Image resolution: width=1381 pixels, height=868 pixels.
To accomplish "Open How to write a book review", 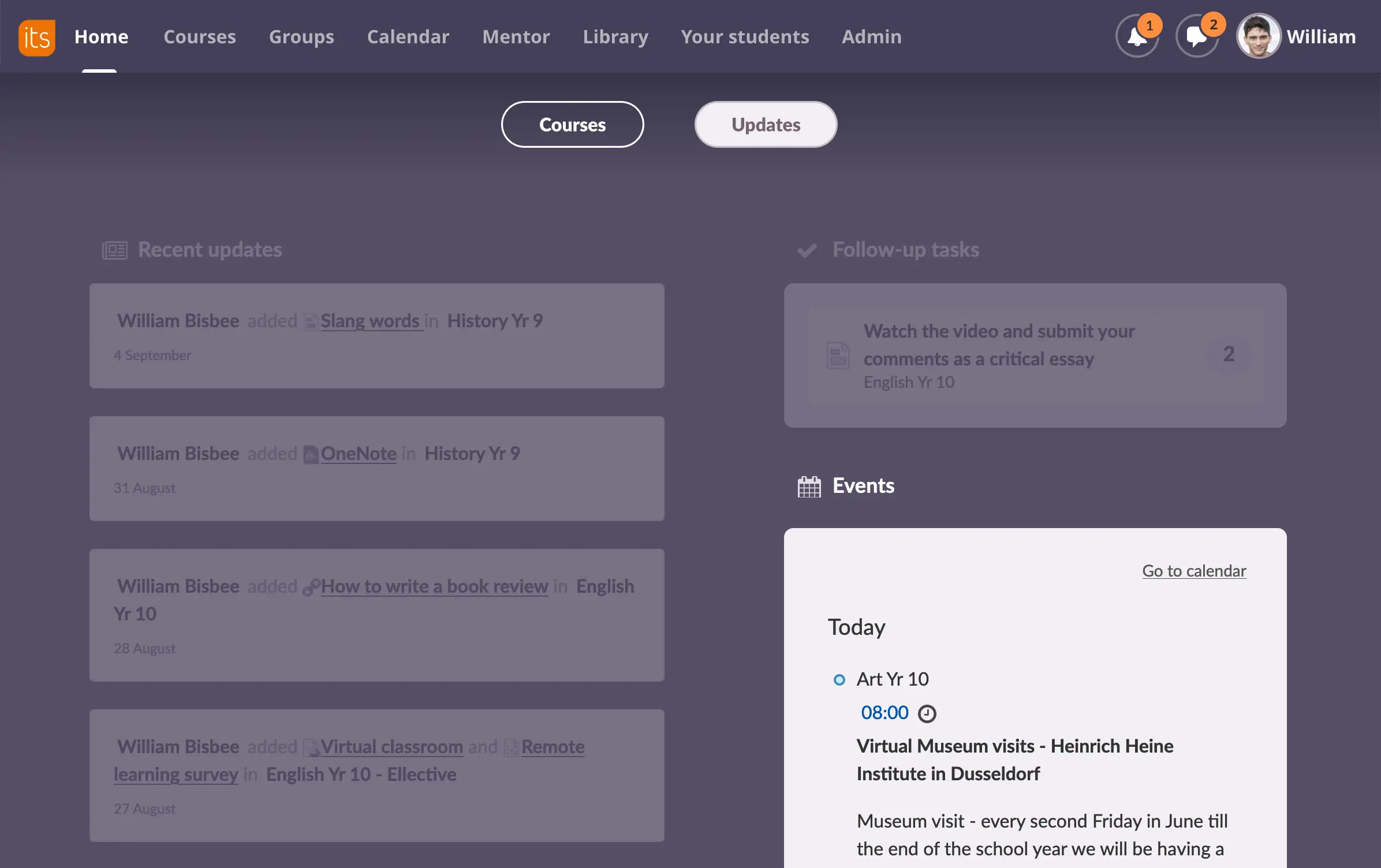I will coord(434,586).
